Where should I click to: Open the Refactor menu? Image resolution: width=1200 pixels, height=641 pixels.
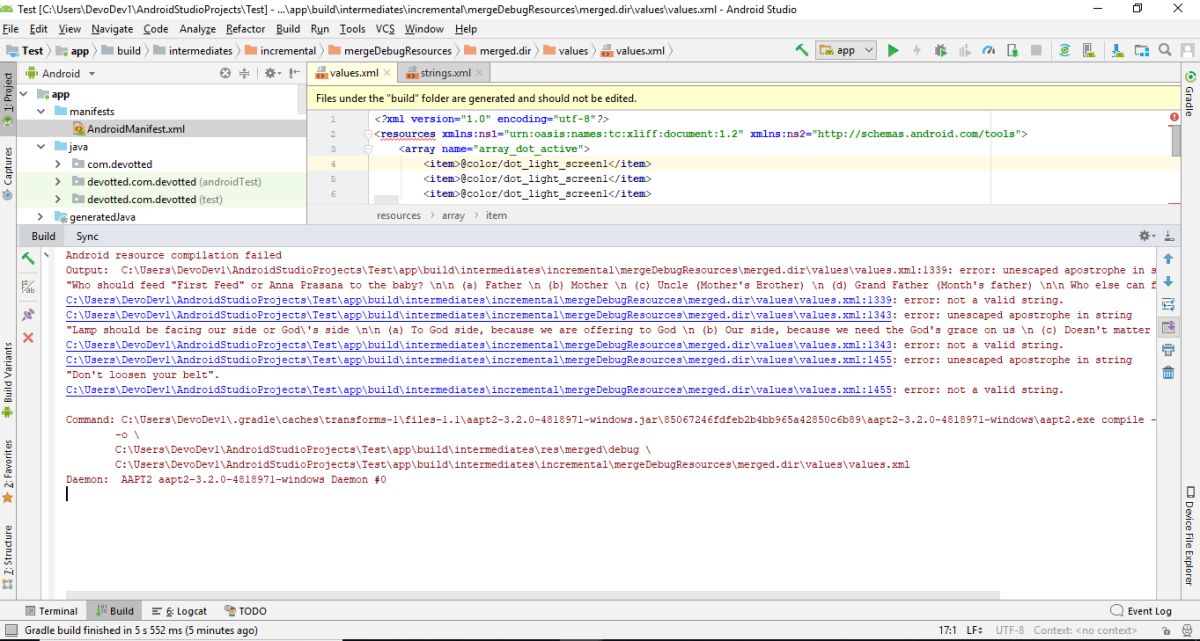(x=245, y=29)
